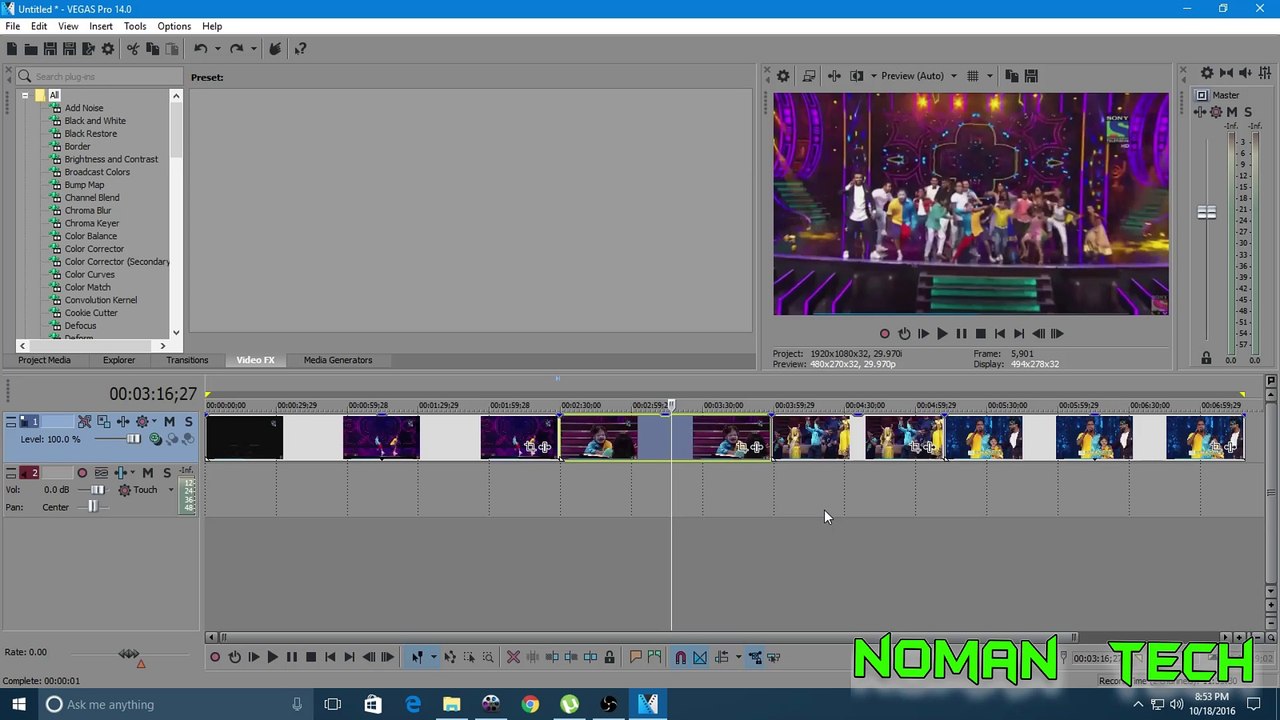Select the Zoom edit tool on timeline toolbar
Viewport: 1280px width, 720px height.
488,657
